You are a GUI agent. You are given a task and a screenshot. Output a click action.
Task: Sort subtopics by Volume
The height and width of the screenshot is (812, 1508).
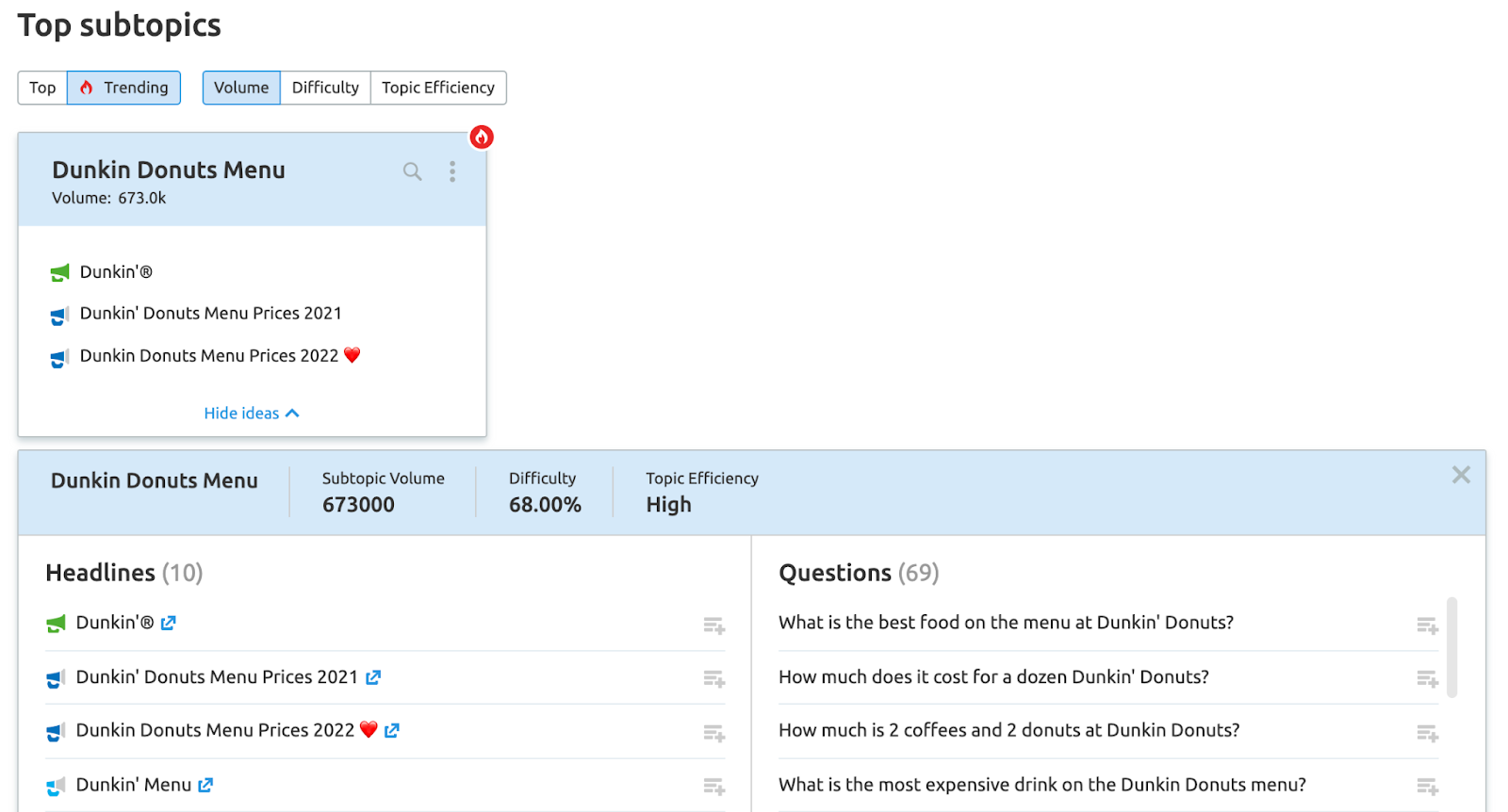[241, 88]
